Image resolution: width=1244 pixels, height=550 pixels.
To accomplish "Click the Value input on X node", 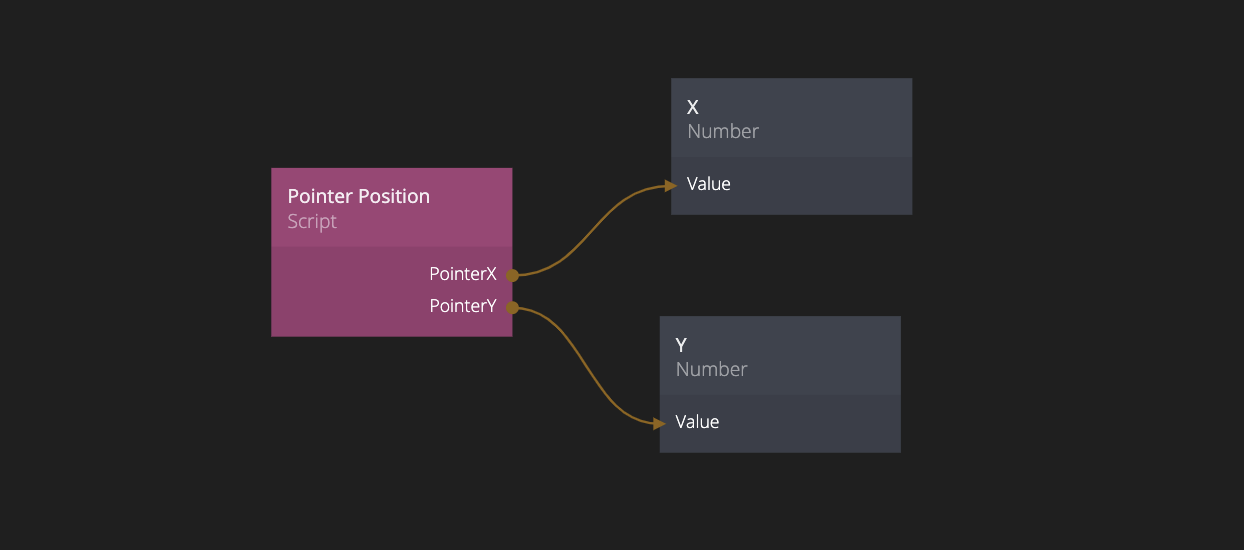I will point(709,184).
